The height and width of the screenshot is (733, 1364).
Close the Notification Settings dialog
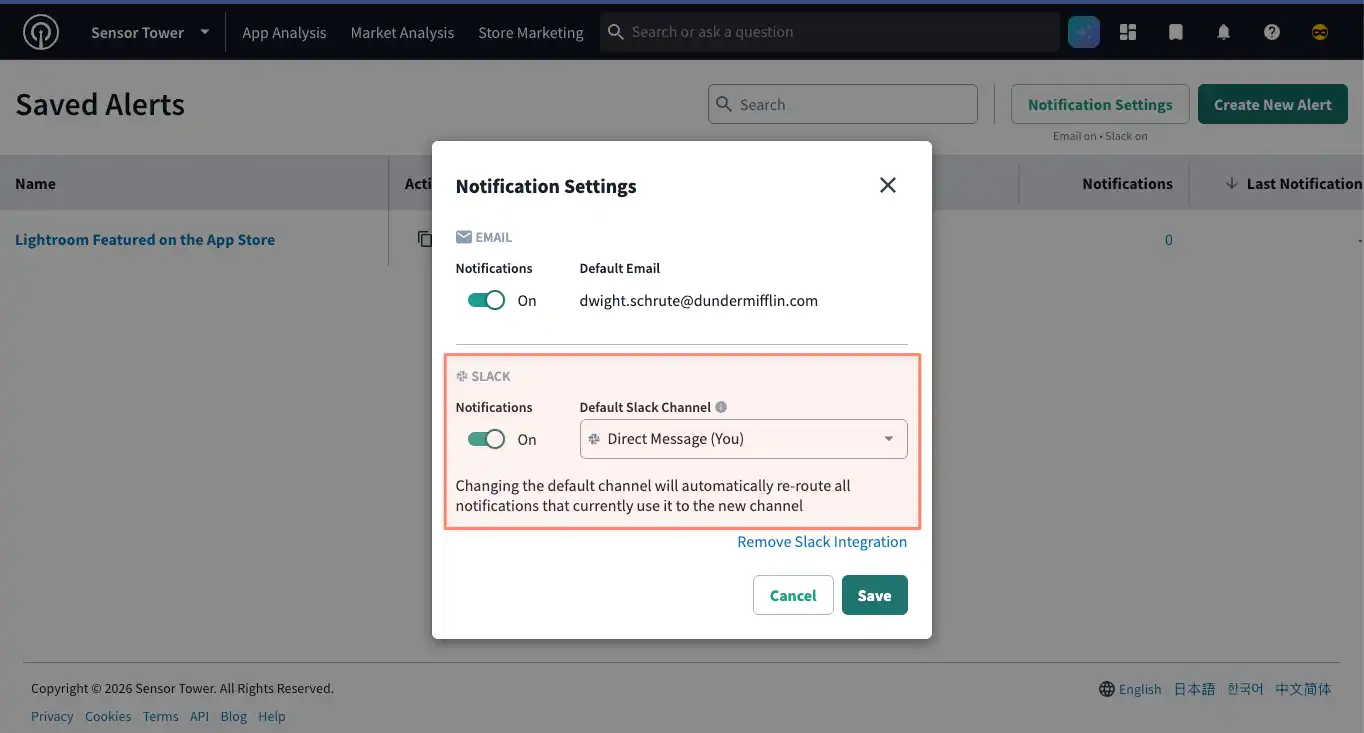888,185
